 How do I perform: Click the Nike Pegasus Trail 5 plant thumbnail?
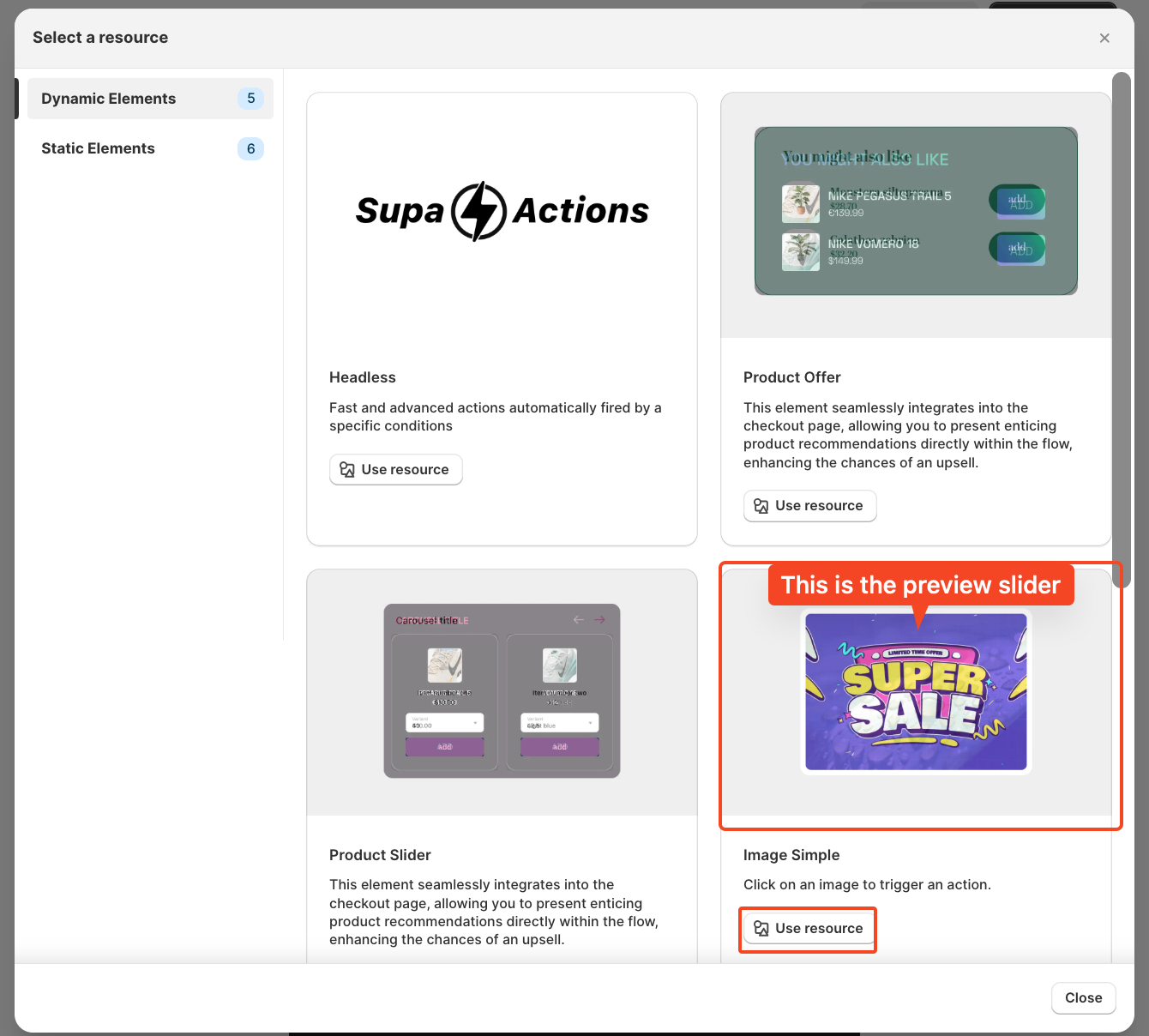click(801, 204)
